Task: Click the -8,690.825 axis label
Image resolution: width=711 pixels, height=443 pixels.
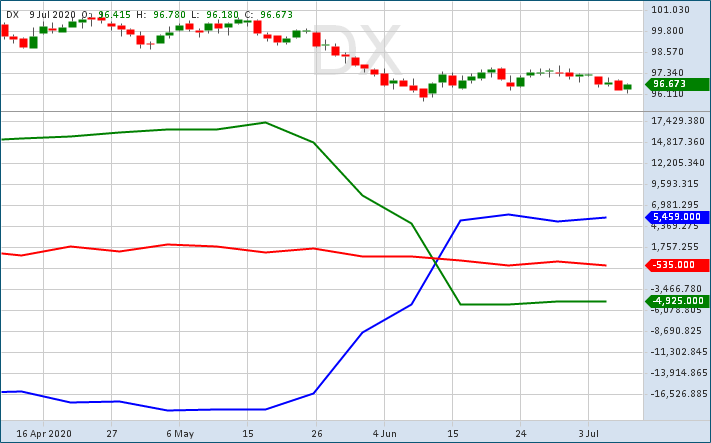Action: (x=678, y=331)
